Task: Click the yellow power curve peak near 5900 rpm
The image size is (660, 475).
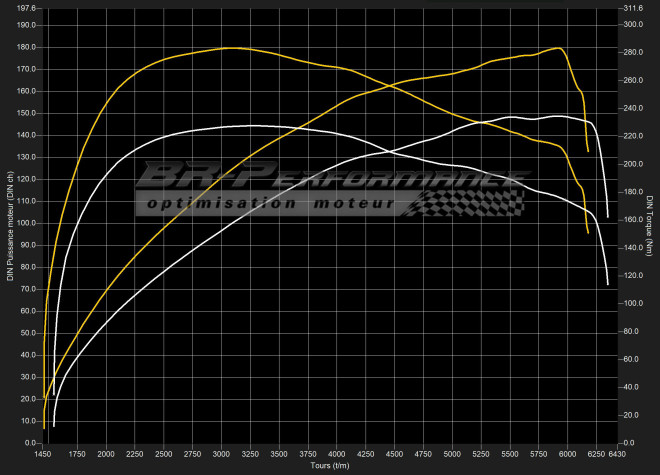Action: coord(558,48)
